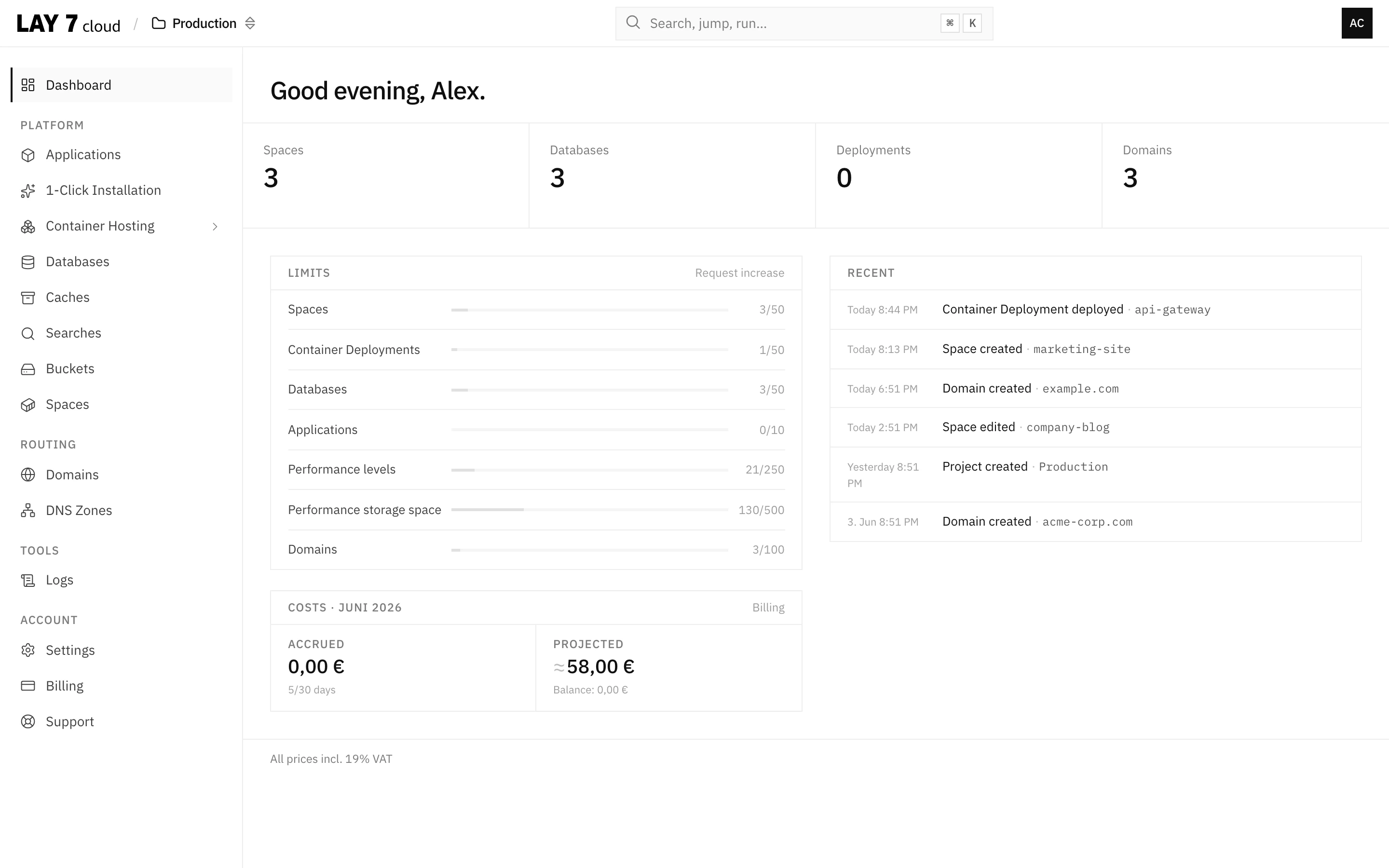1389x868 pixels.
Task: Click the '5/30 days' text
Action: pos(312,690)
